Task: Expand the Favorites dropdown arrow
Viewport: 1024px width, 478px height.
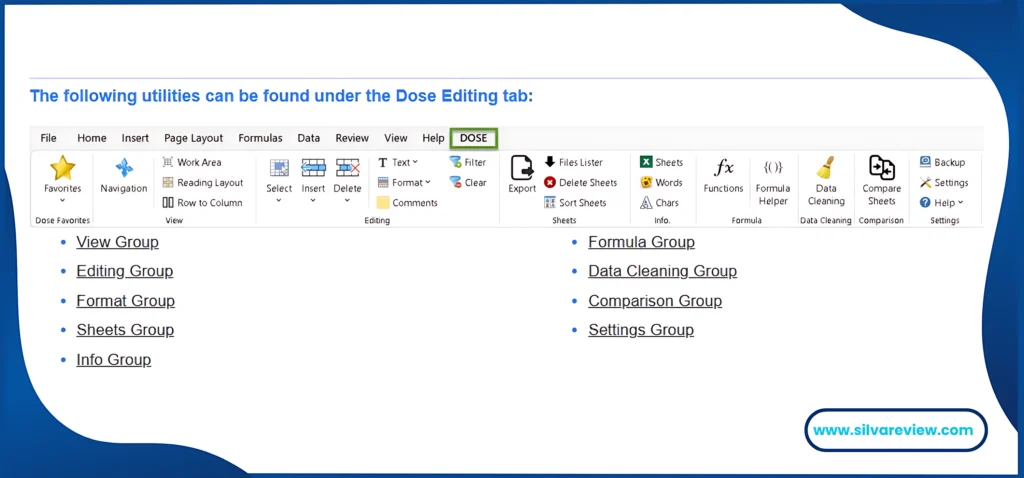Action: point(63,200)
